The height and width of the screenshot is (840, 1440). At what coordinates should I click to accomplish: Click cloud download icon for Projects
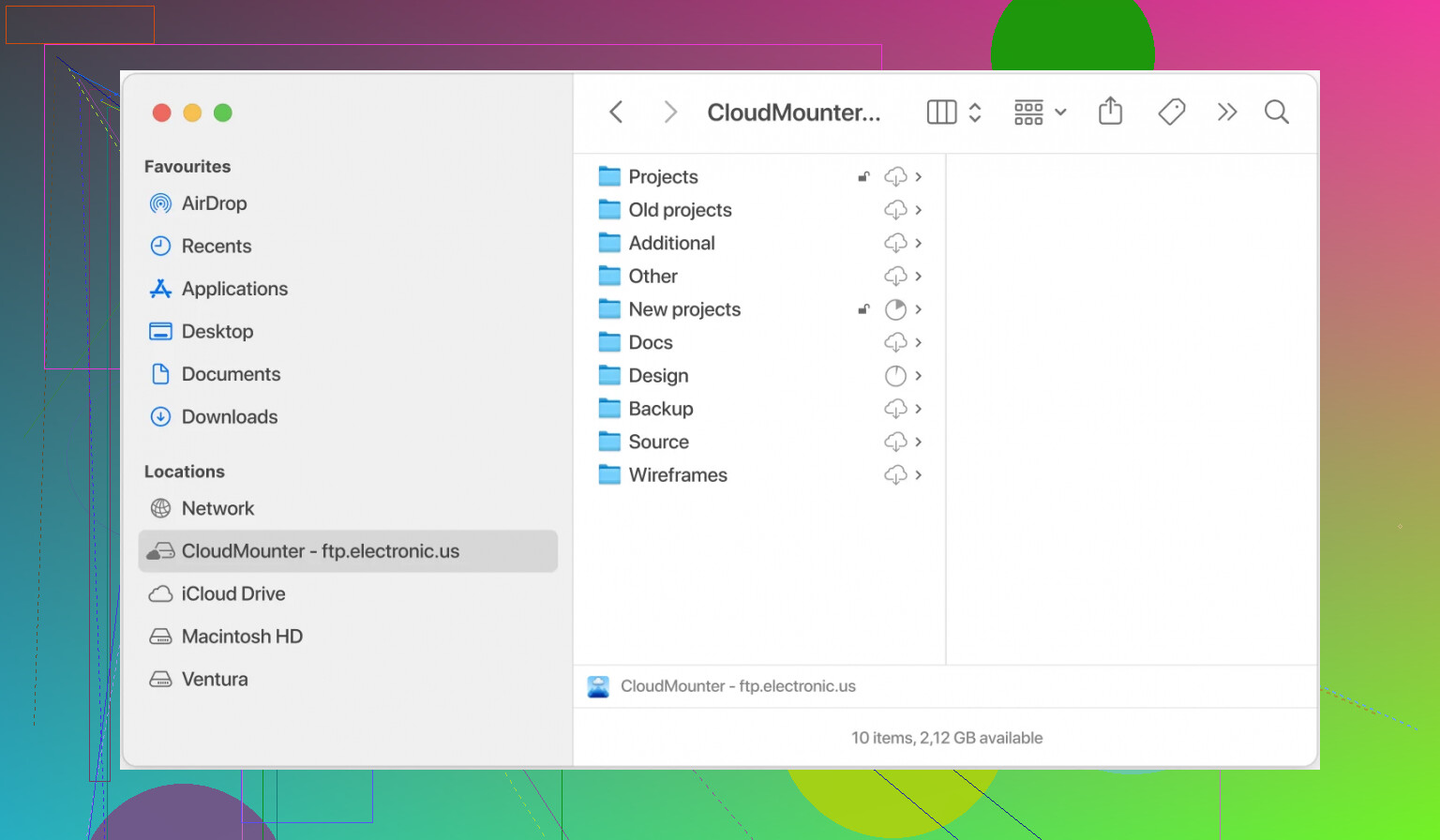pyautogui.click(x=895, y=176)
